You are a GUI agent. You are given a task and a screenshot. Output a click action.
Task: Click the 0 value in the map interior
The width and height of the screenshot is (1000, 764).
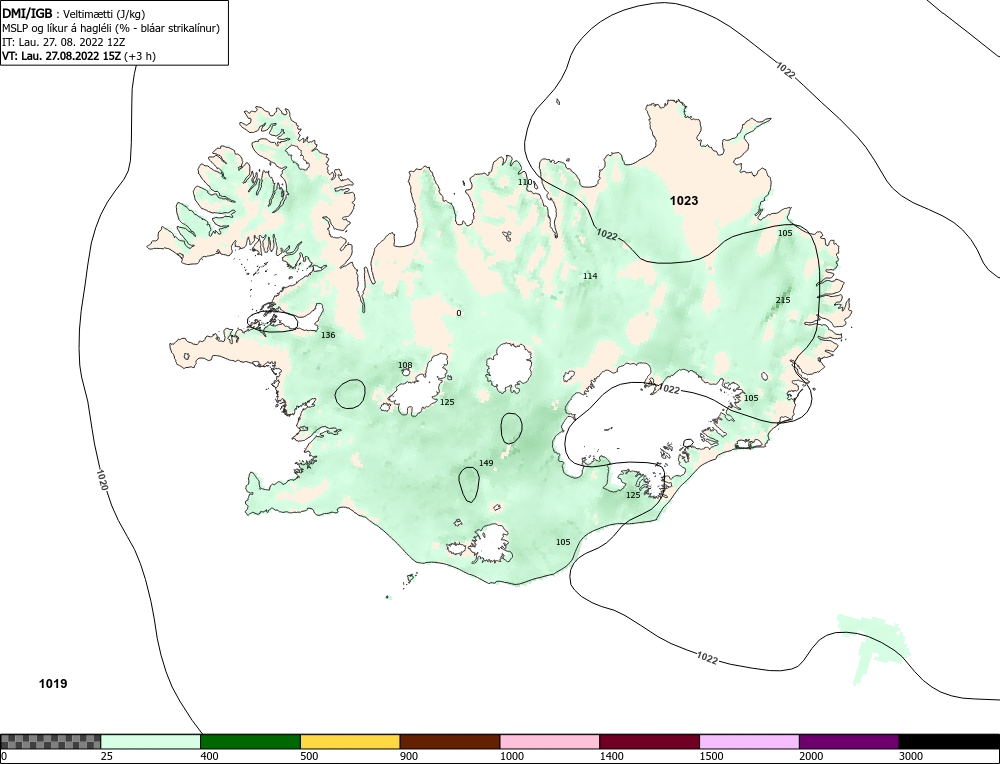pos(459,313)
